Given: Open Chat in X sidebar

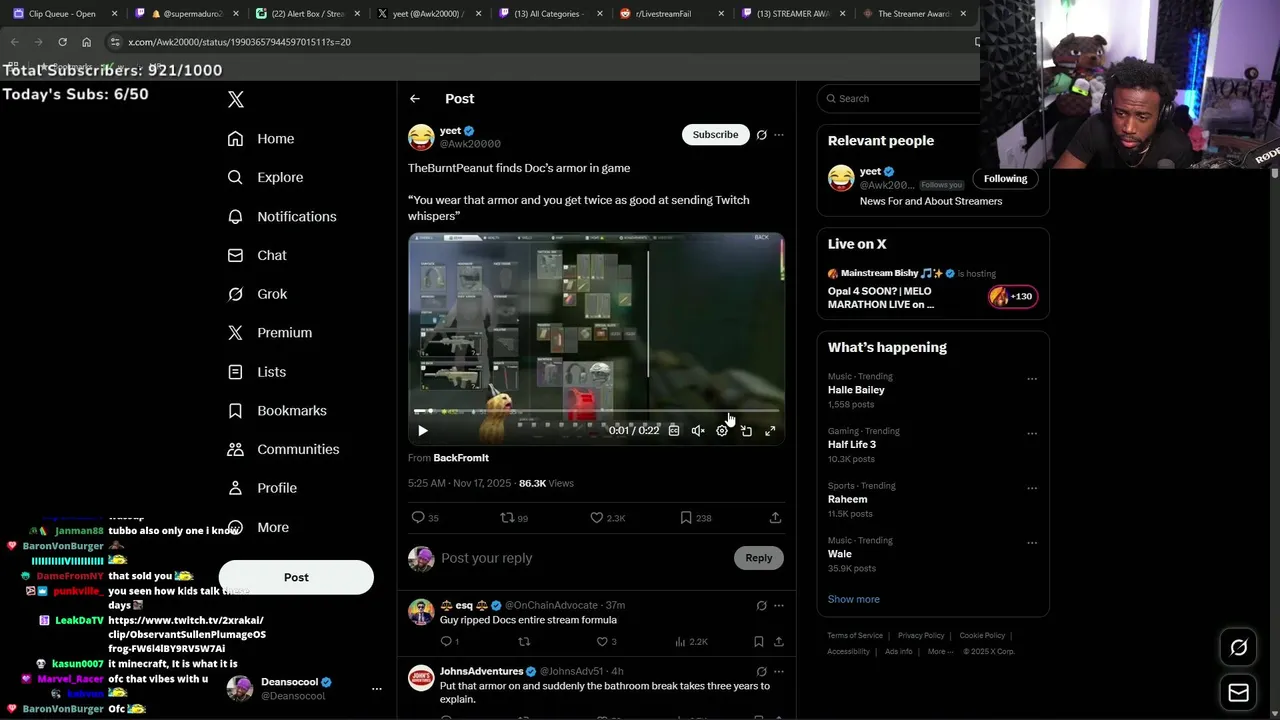Looking at the screenshot, I should point(257,255).
